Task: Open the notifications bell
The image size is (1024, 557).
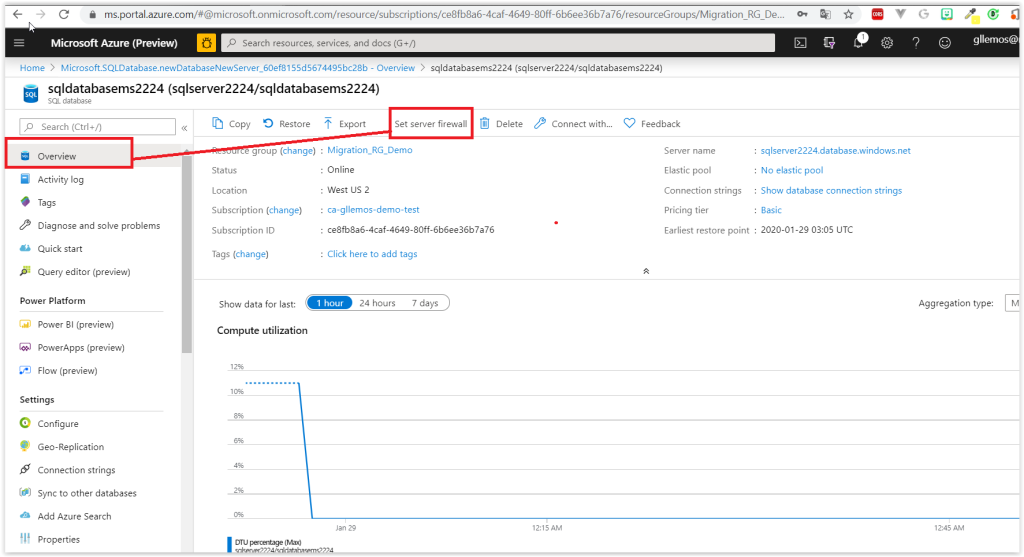Action: coord(859,42)
